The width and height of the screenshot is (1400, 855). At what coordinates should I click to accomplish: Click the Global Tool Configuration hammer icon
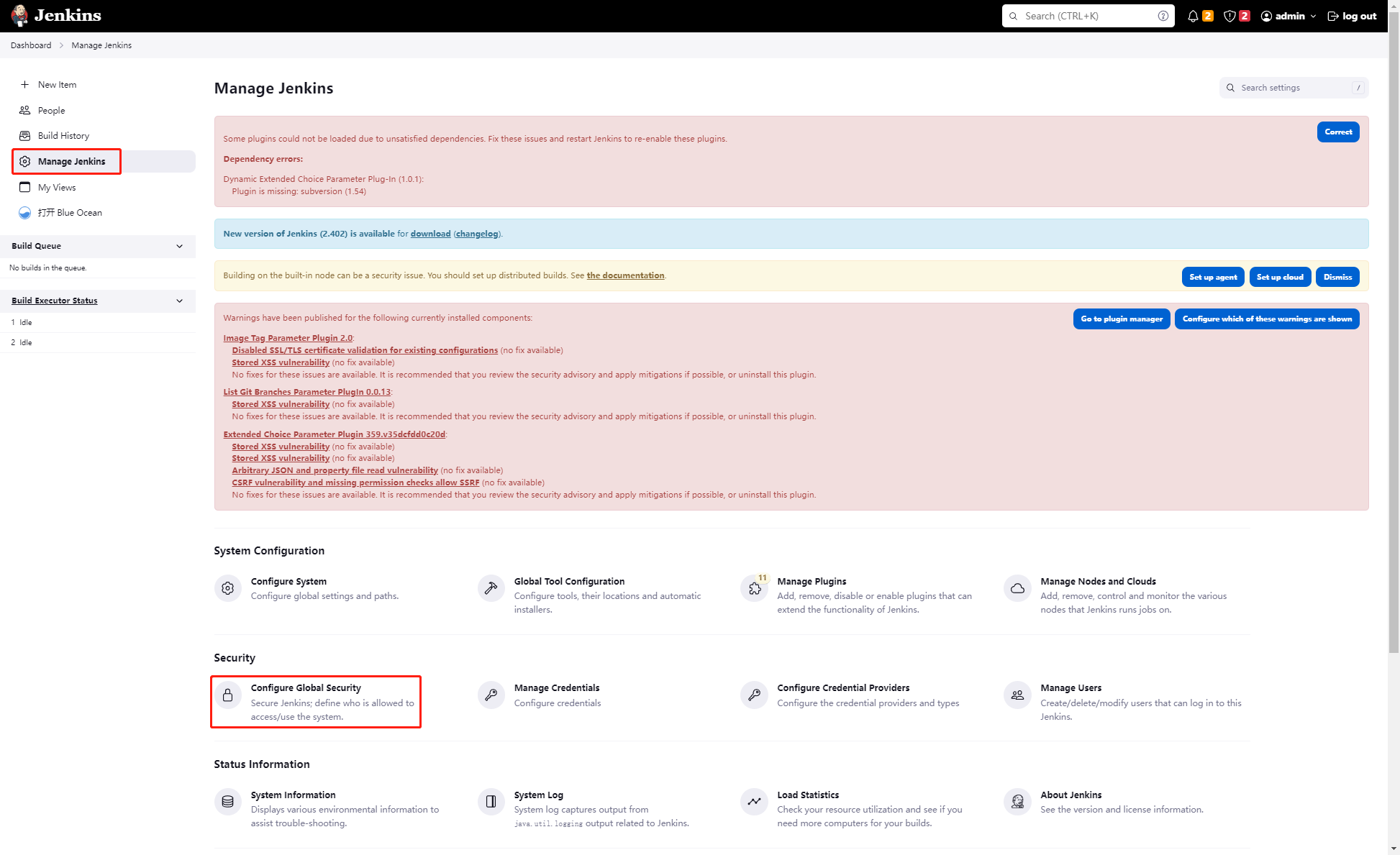click(x=491, y=588)
